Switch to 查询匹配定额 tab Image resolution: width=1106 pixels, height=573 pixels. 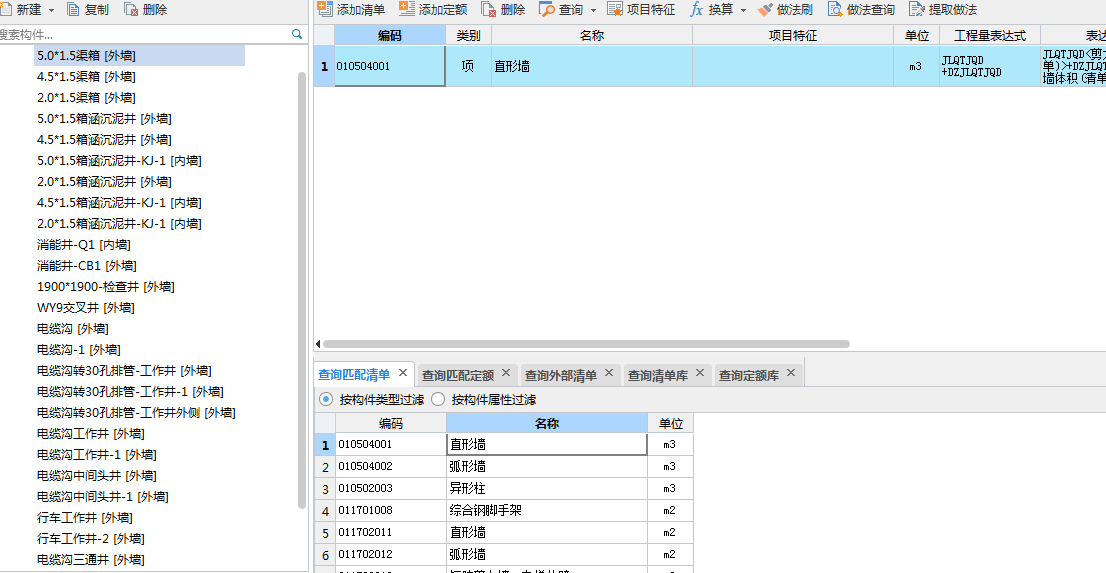pos(457,375)
